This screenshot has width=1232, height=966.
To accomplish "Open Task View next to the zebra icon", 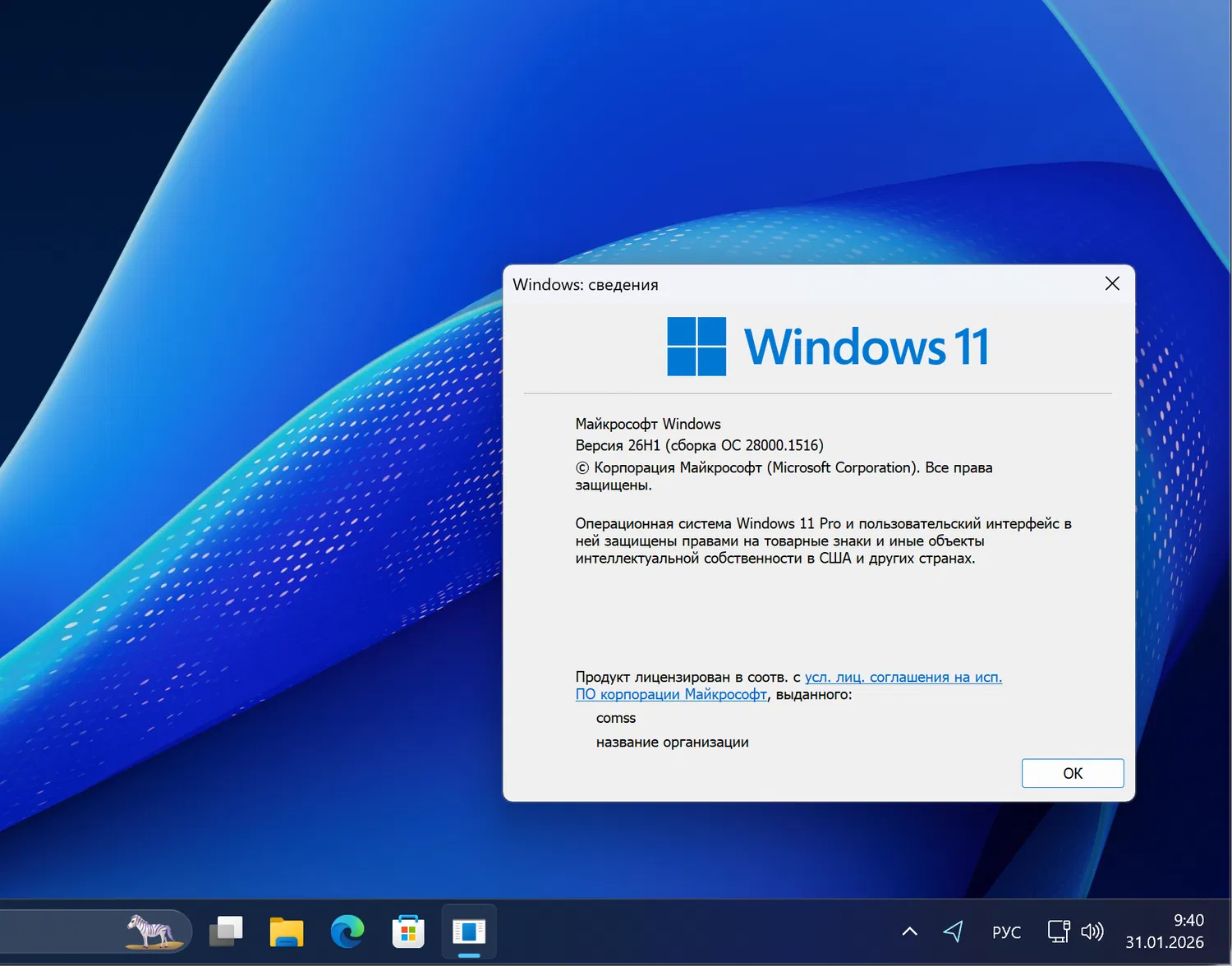I will (x=226, y=931).
